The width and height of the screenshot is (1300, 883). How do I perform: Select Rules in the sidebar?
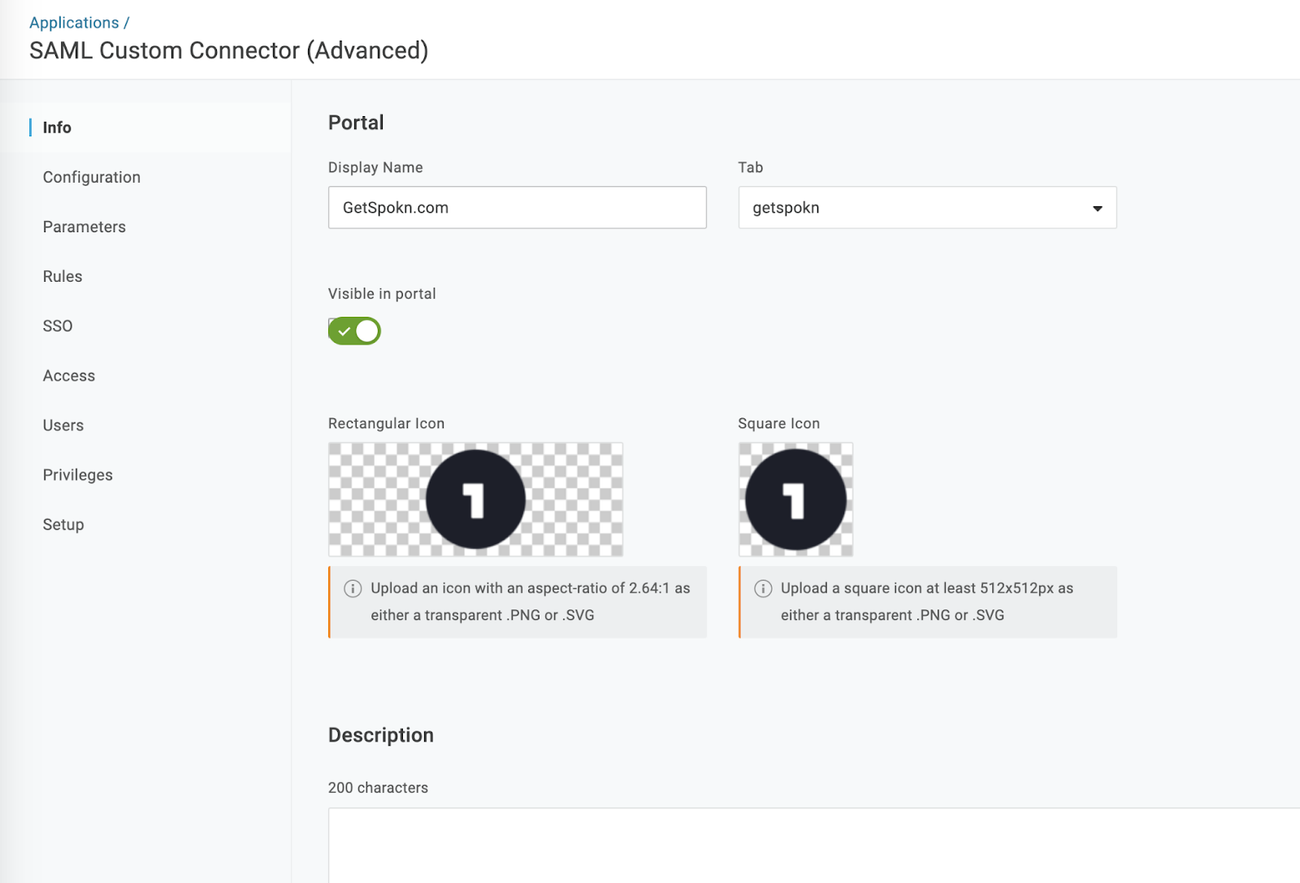[62, 276]
